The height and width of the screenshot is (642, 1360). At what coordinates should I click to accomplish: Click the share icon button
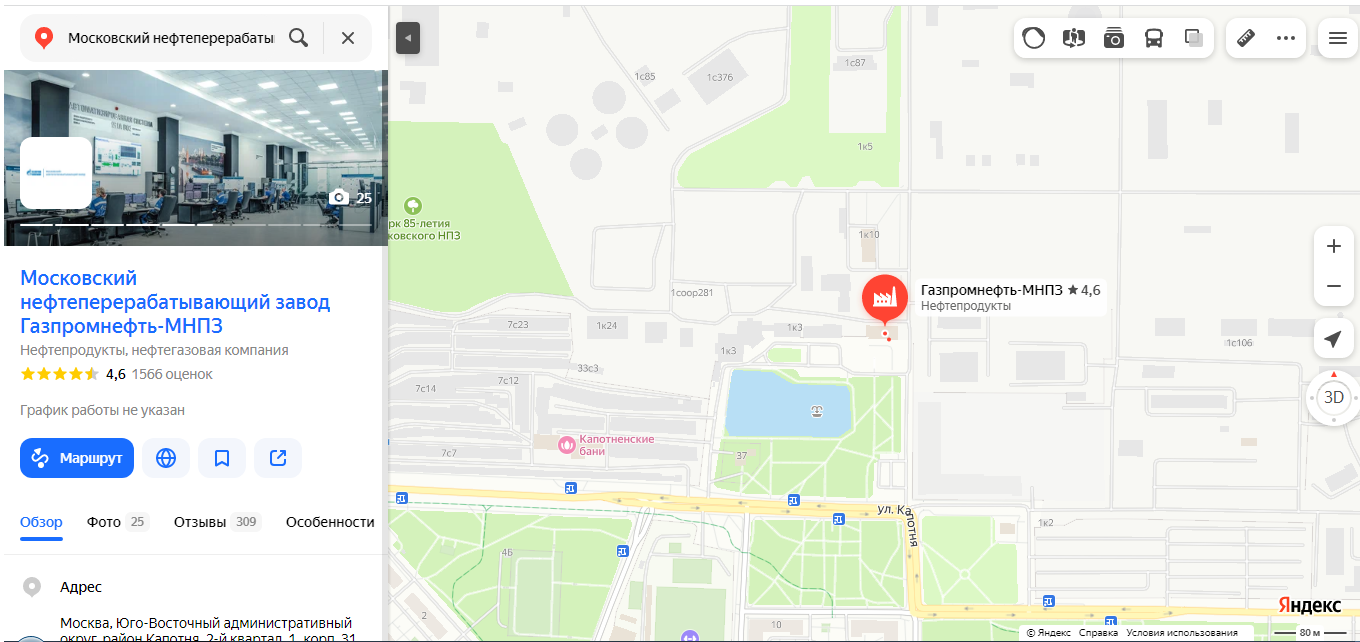pyautogui.click(x=278, y=458)
